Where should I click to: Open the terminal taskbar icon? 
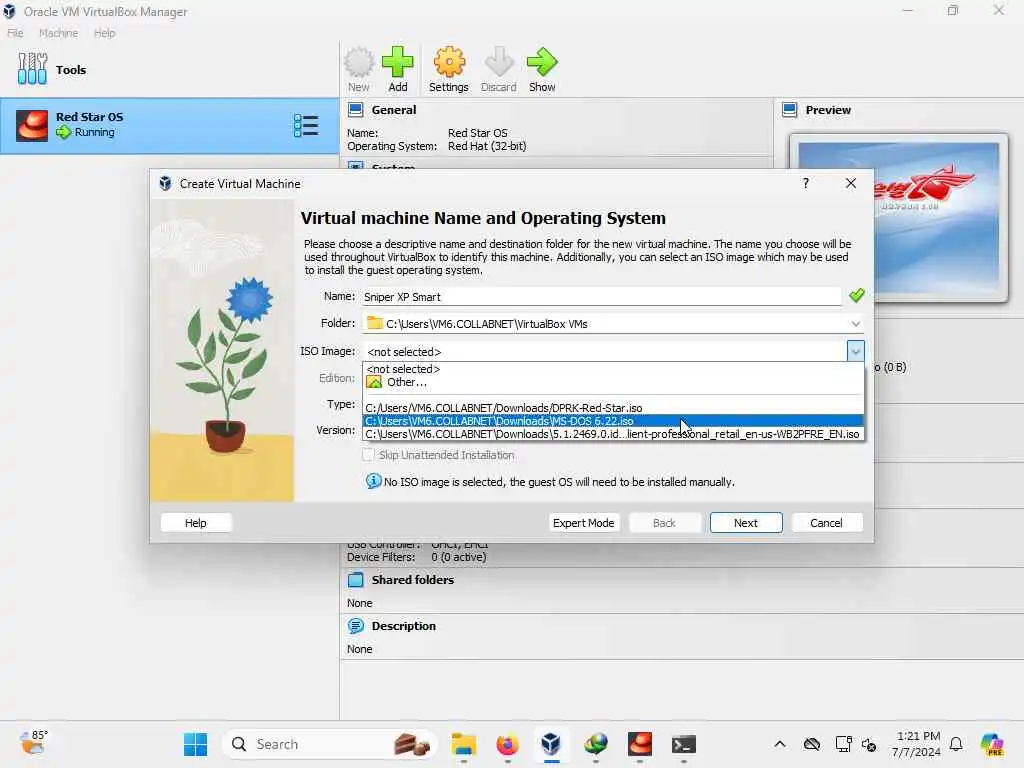pyautogui.click(x=684, y=744)
